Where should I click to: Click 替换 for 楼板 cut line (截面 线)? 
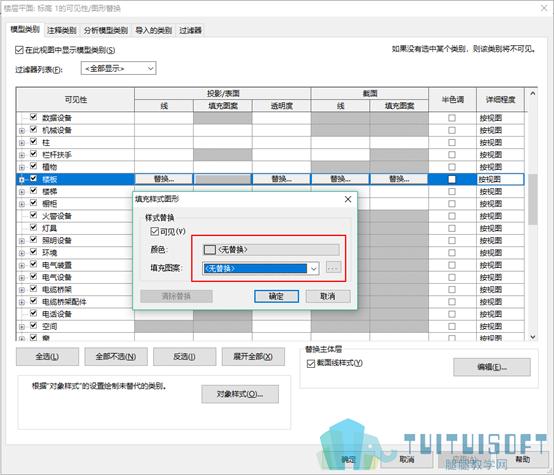point(341,179)
